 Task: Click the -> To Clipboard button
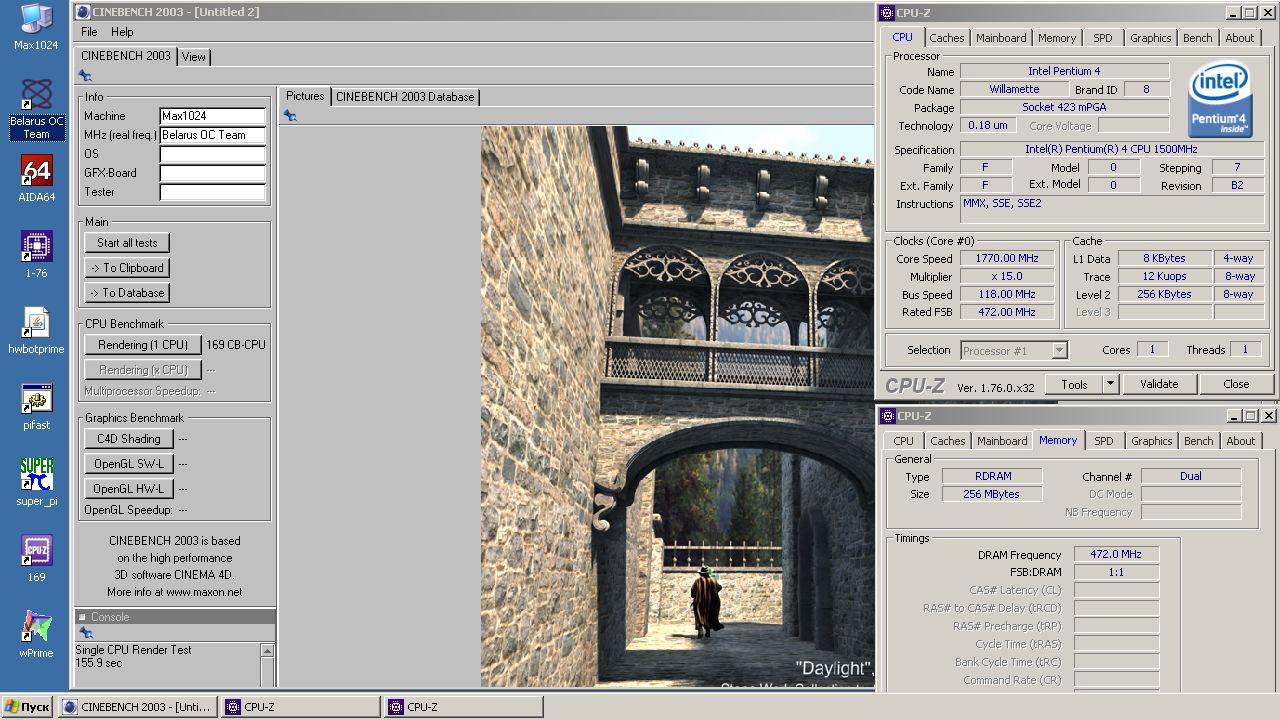point(127,268)
